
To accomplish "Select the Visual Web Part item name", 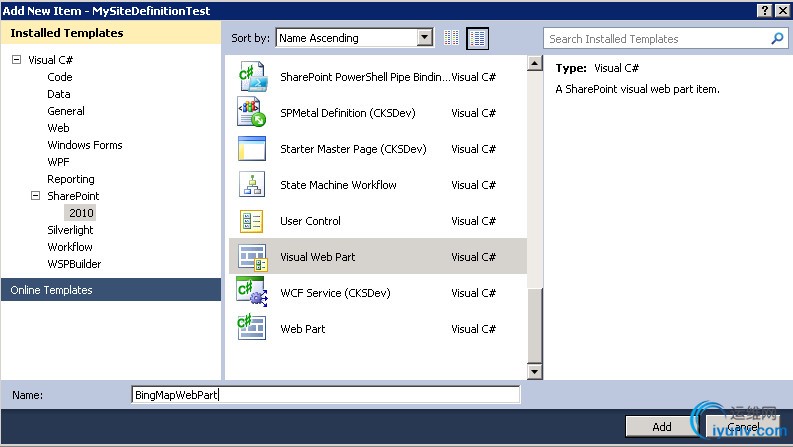I will click(318, 257).
